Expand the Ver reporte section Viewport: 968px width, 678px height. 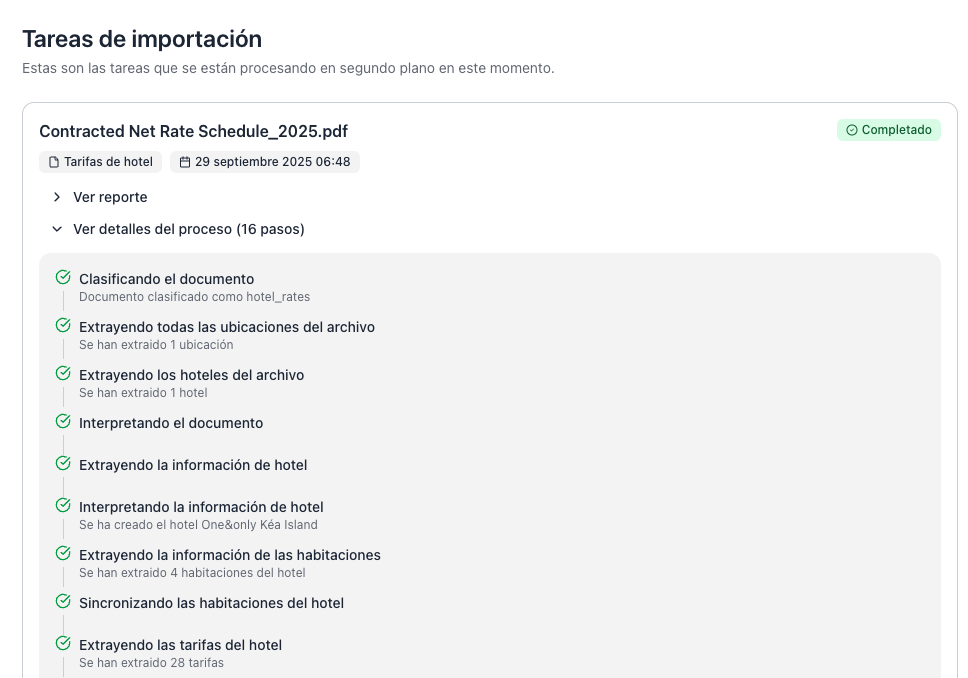pyautogui.click(x=110, y=197)
